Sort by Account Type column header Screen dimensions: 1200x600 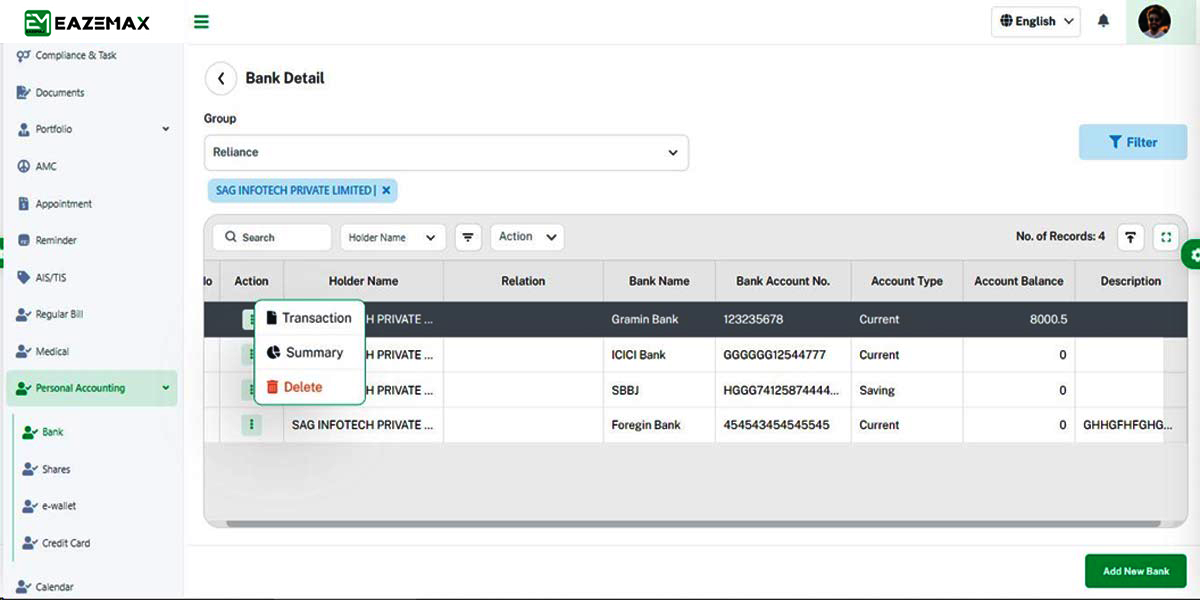(907, 281)
